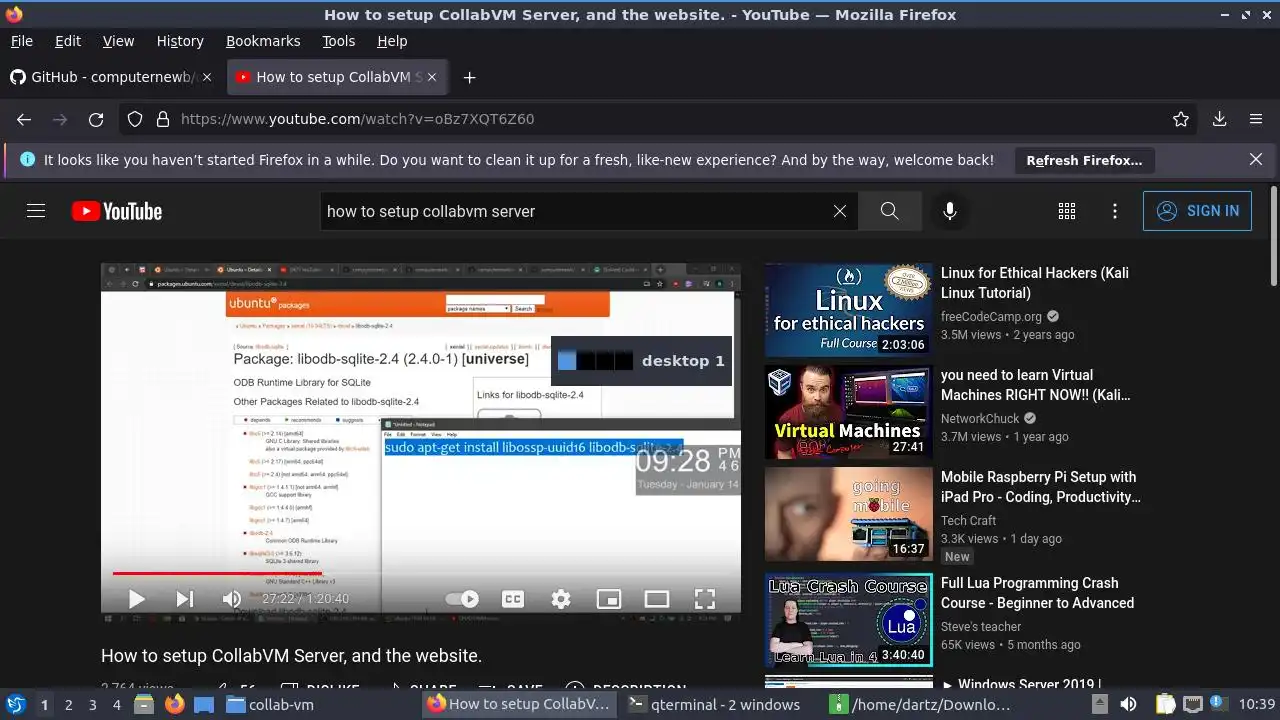Open video player settings gear
1280x720 pixels.
pos(561,599)
